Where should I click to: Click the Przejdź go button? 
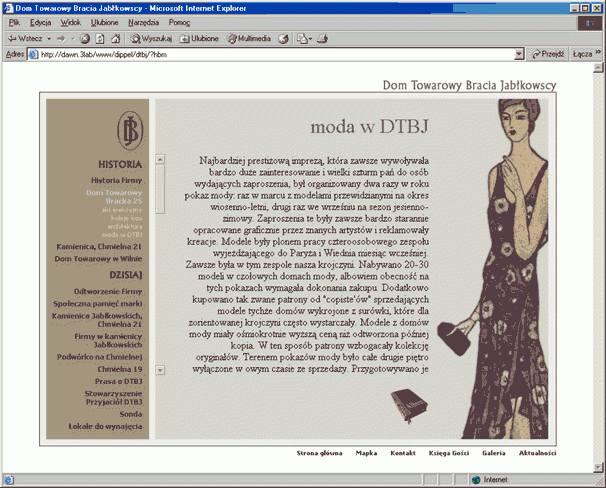tap(546, 54)
